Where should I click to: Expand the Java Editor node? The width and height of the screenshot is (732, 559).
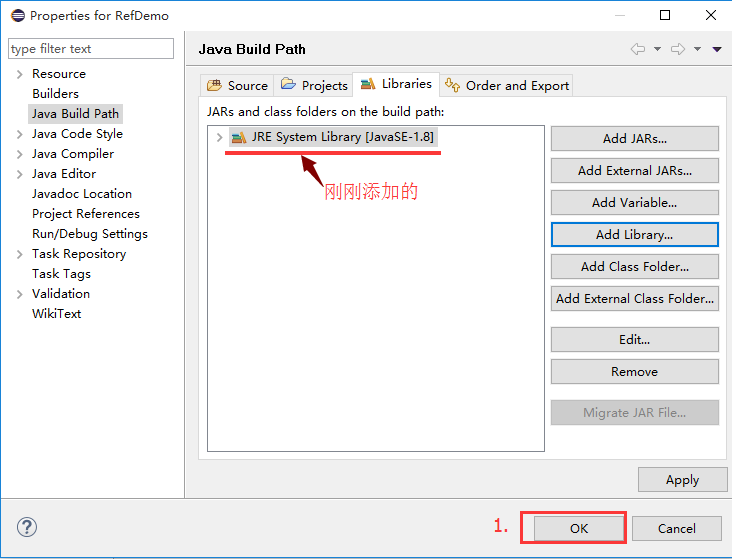click(x=20, y=175)
